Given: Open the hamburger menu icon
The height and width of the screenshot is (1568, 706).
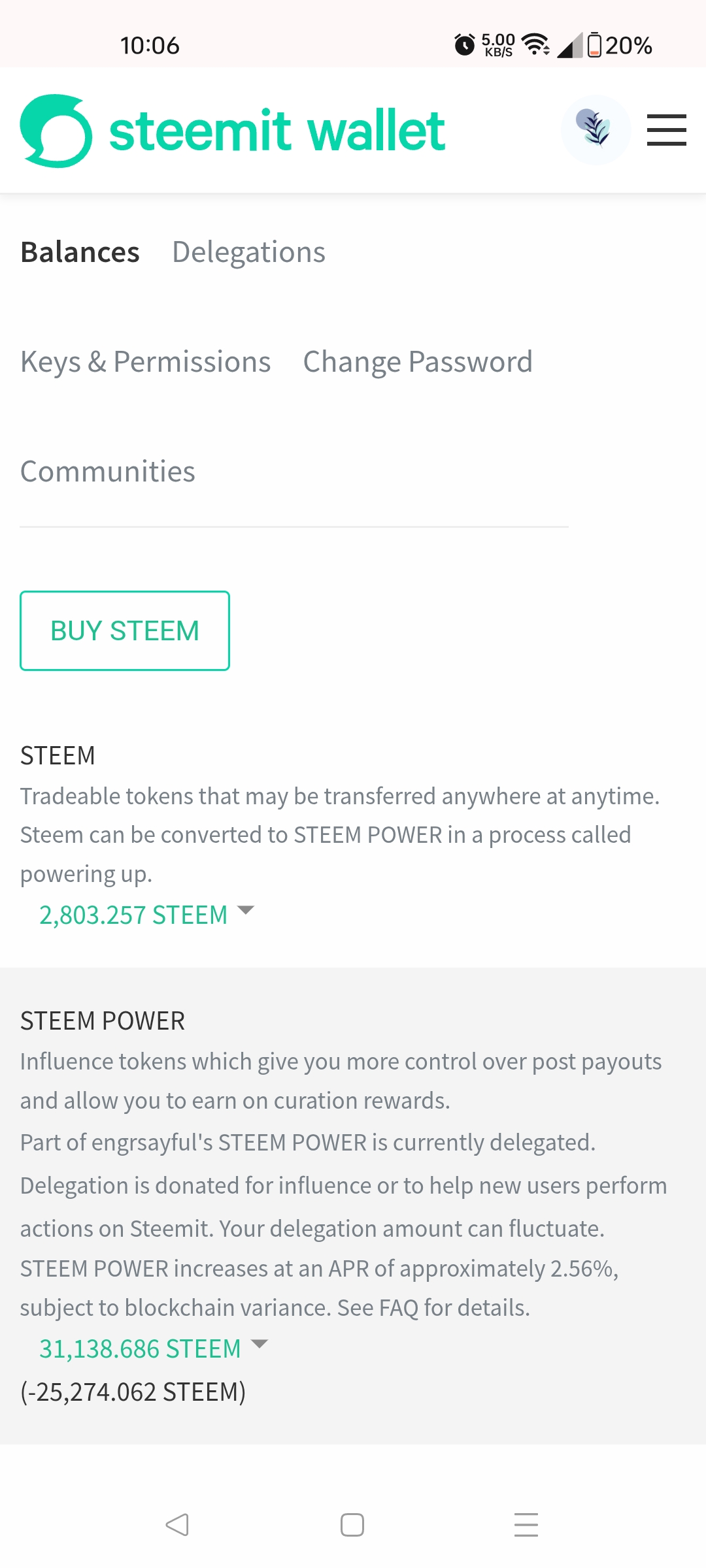Looking at the screenshot, I should [x=666, y=130].
